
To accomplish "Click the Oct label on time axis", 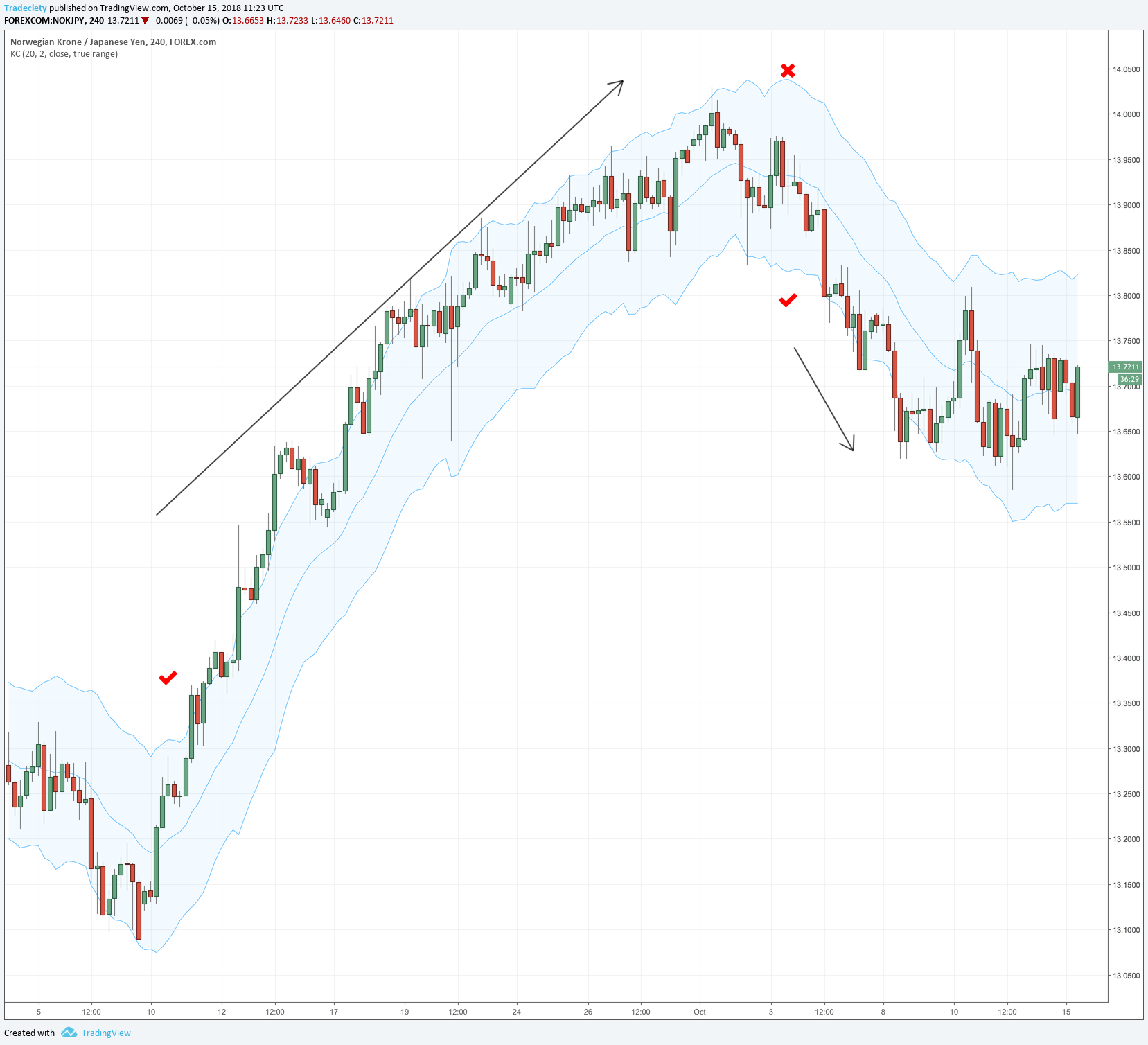I will pos(700,1012).
